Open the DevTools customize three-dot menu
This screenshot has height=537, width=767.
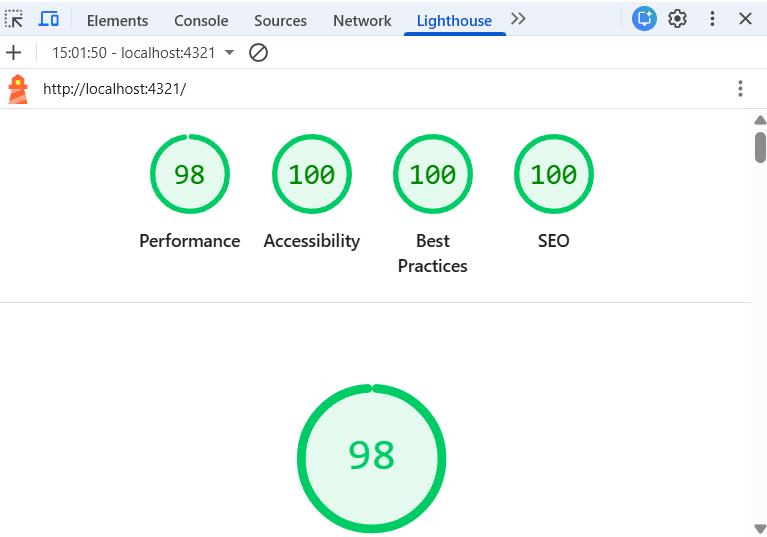click(x=712, y=19)
